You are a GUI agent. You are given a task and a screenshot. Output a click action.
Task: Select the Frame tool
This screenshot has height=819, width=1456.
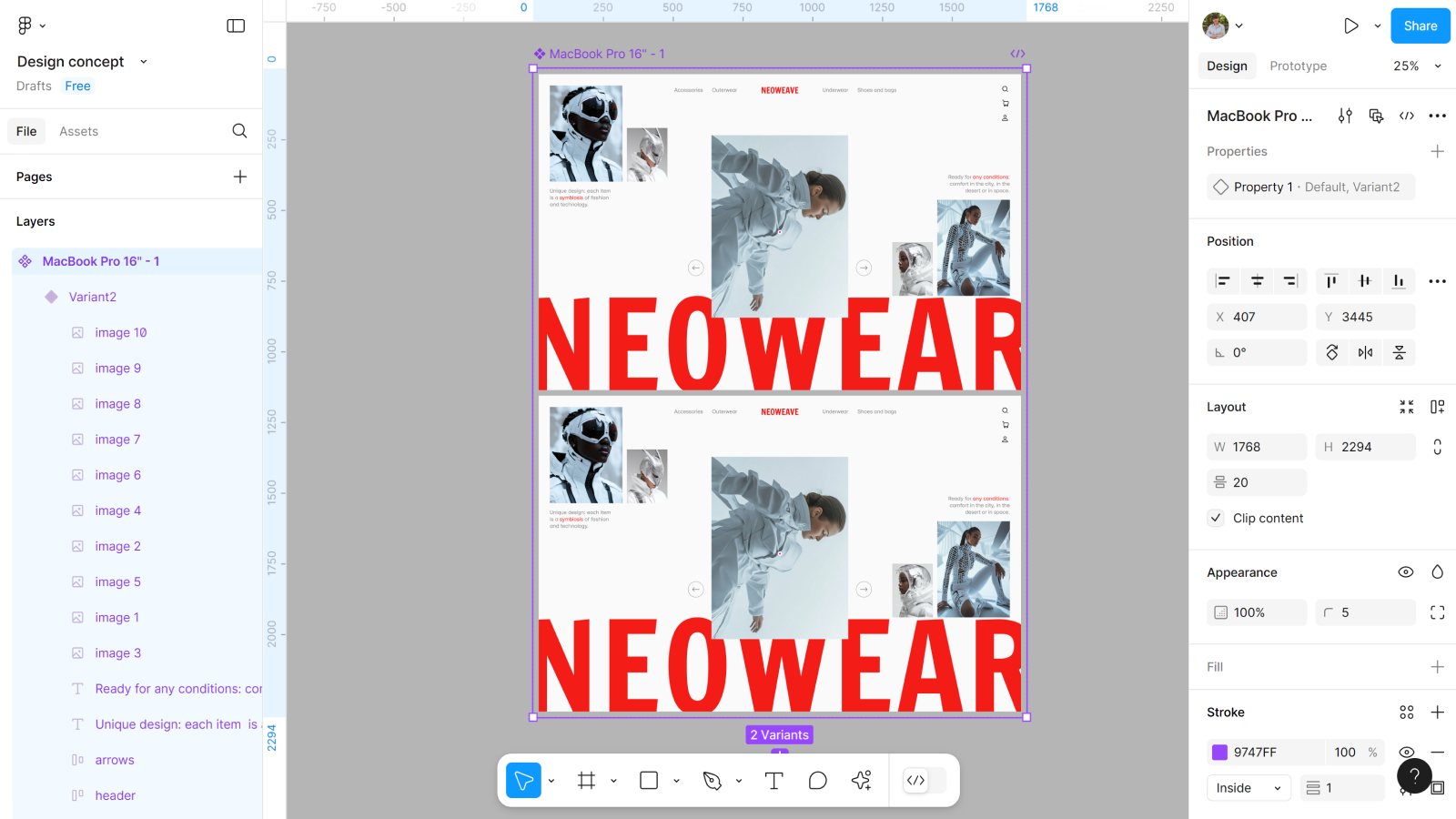[586, 781]
